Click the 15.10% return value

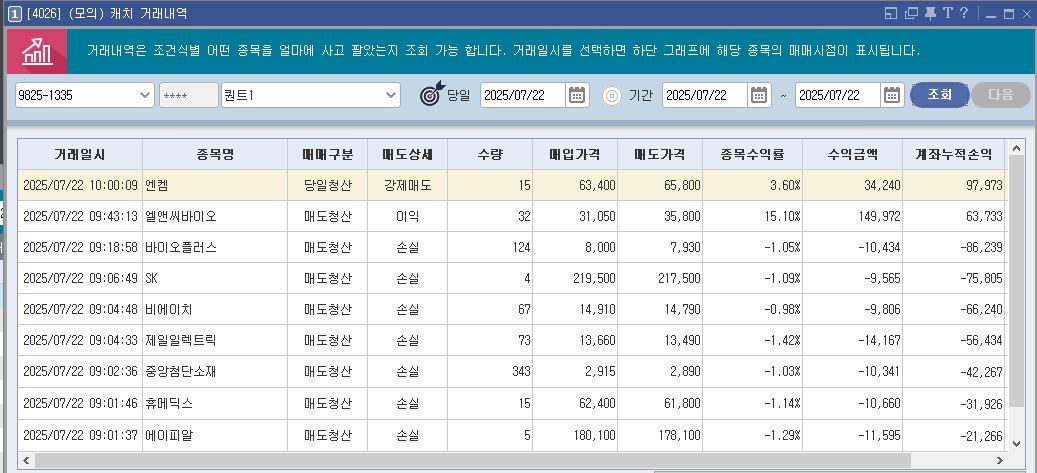(x=753, y=216)
